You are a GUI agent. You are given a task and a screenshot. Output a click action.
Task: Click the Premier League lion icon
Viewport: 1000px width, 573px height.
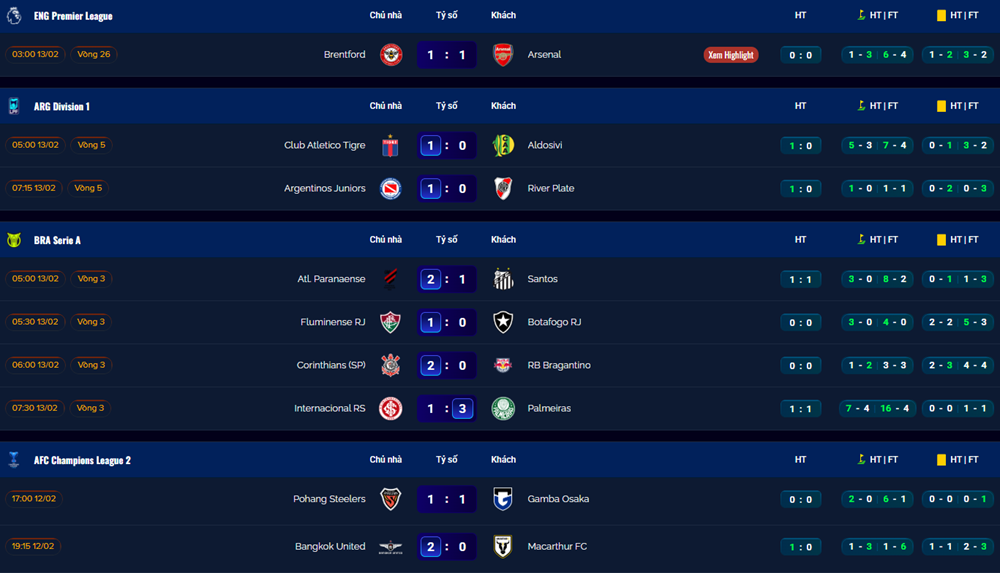pos(14,16)
